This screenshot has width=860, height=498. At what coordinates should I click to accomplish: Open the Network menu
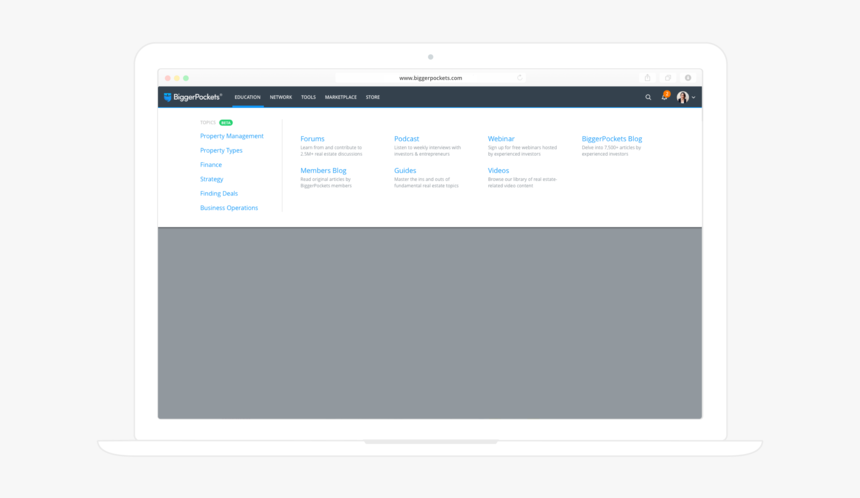pos(281,97)
